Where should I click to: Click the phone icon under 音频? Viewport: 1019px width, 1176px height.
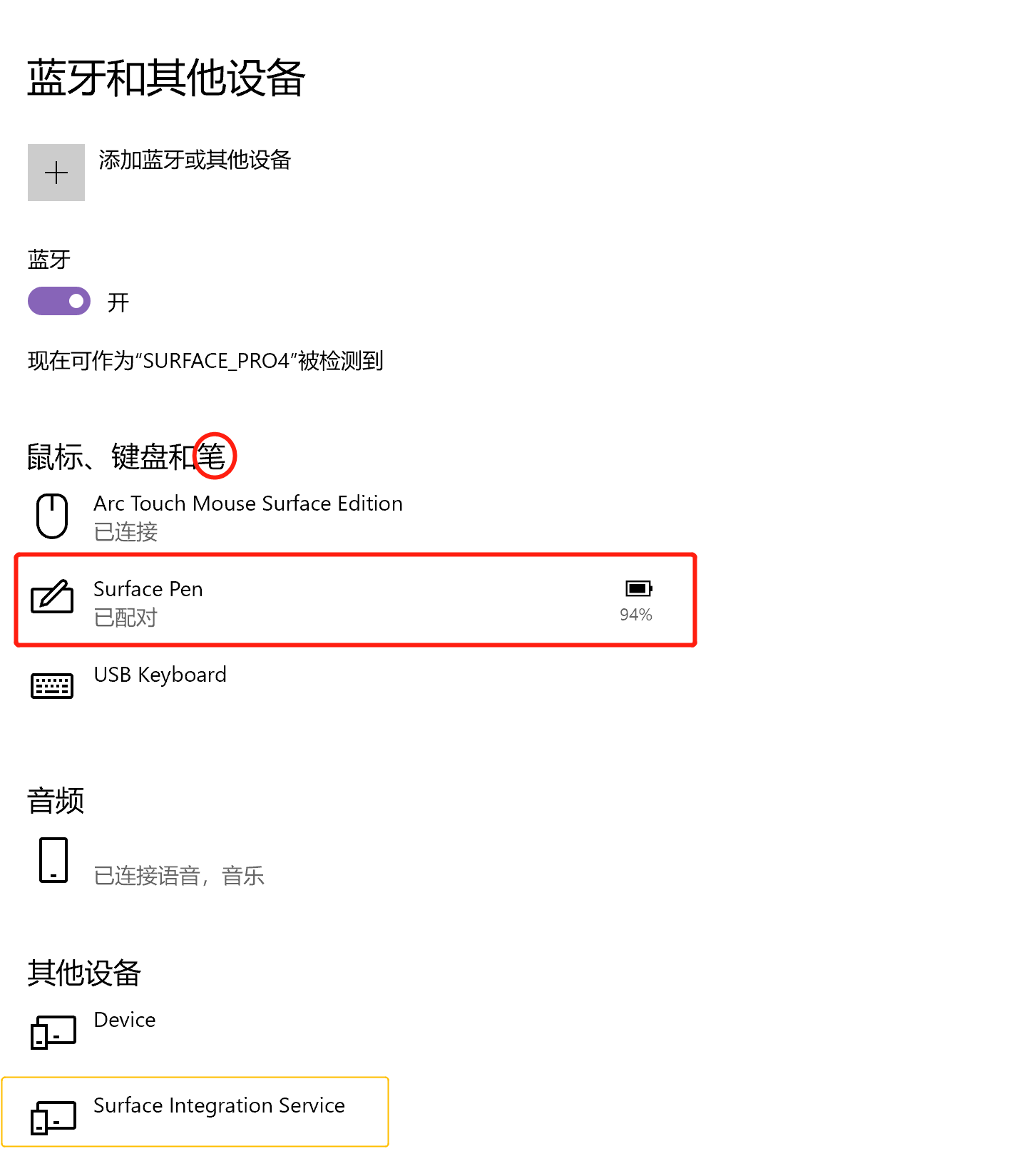[x=53, y=860]
